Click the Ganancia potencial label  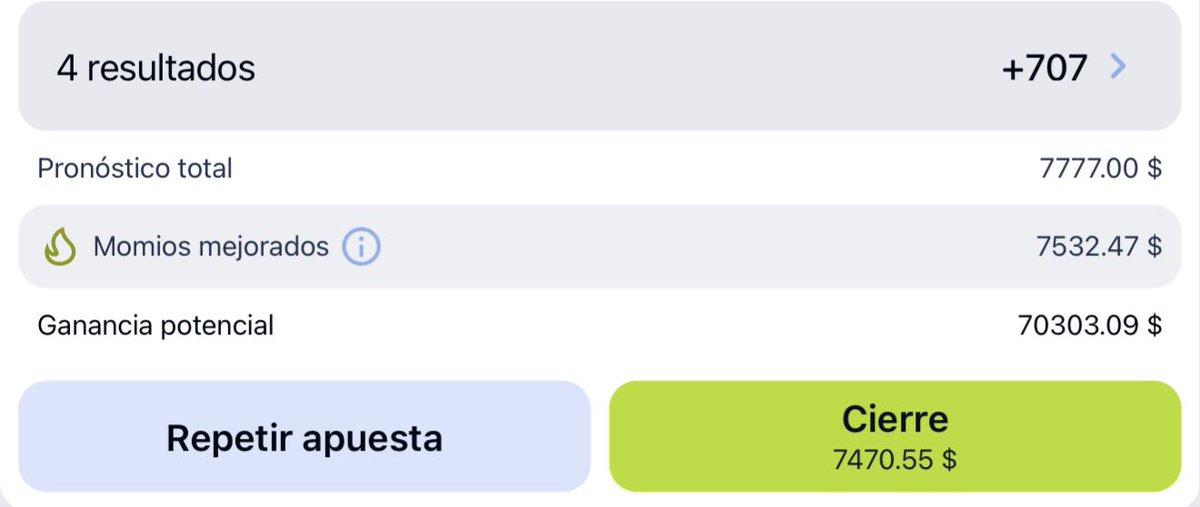click(156, 325)
